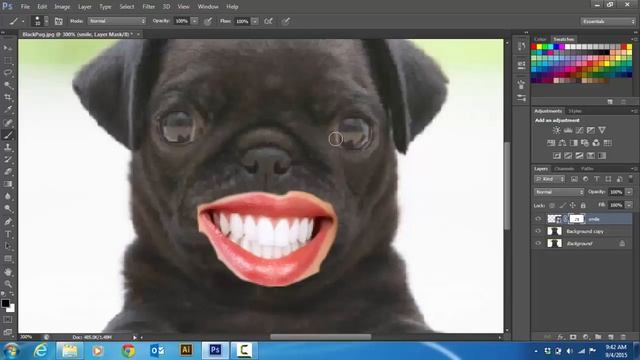Hide the Background layer
The height and width of the screenshot is (360, 640).
(x=538, y=244)
